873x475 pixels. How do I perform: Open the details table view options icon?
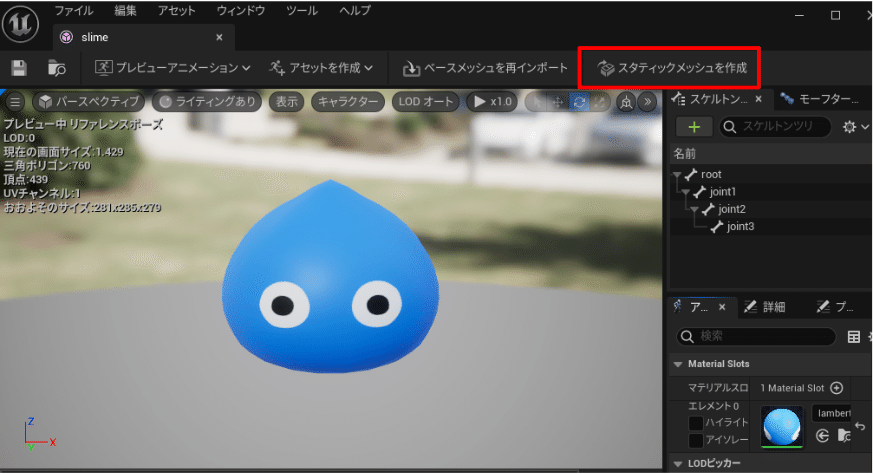(x=854, y=336)
